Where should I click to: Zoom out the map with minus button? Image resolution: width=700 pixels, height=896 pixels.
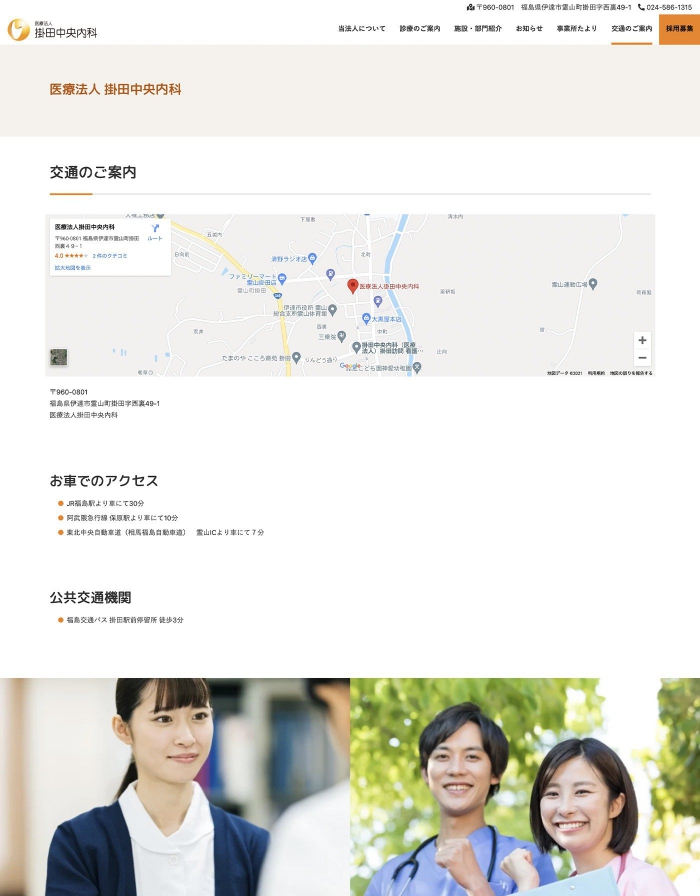tap(642, 358)
